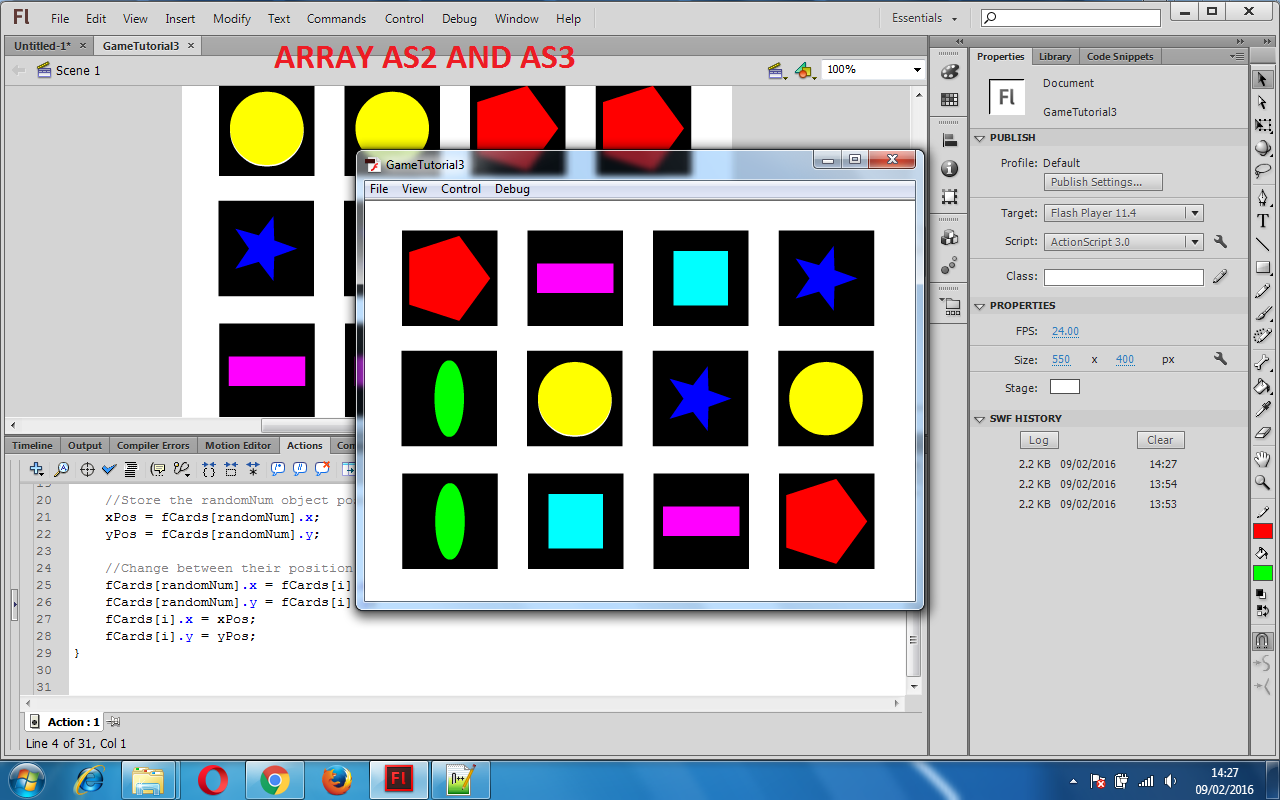Collapse the PUBLISH section
The image size is (1280, 800).
pos(980,138)
